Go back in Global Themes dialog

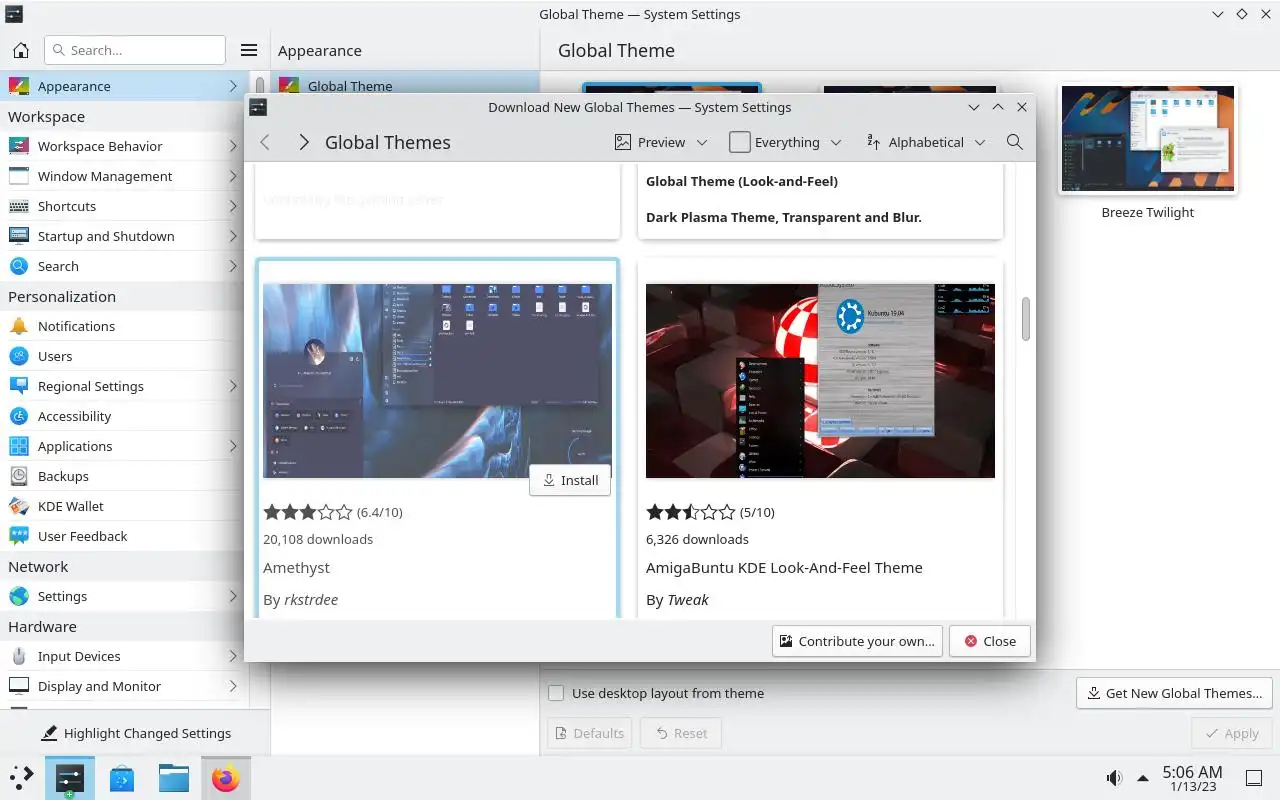265,142
